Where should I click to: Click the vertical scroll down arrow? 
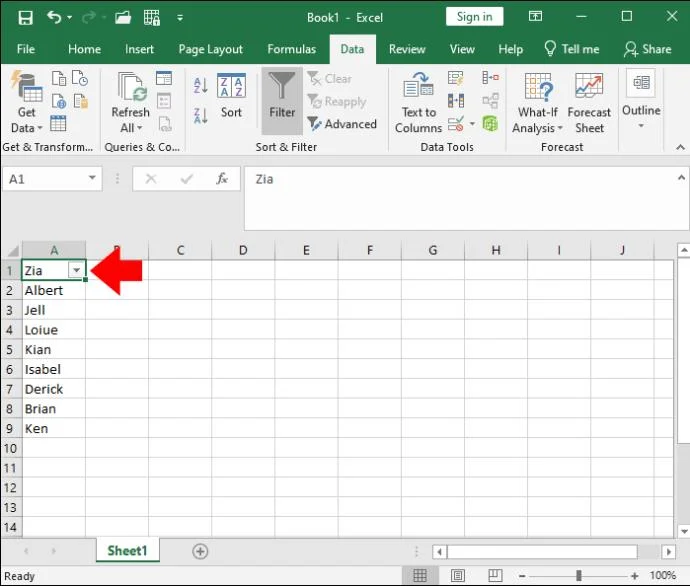684,531
